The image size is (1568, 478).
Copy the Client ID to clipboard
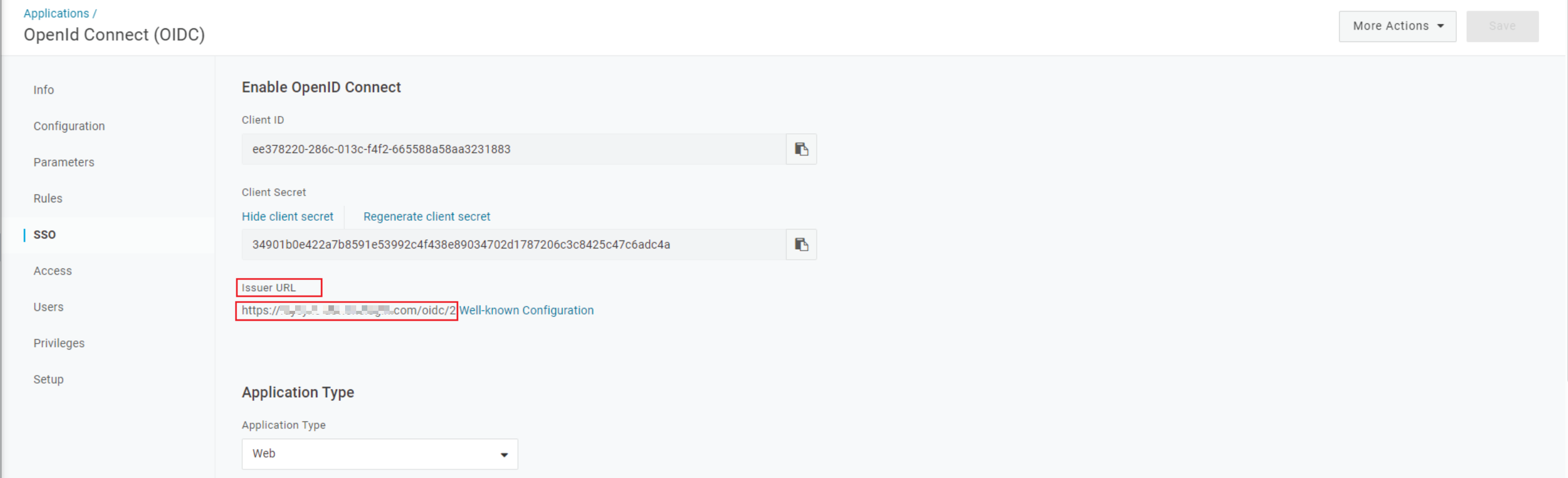coord(801,149)
